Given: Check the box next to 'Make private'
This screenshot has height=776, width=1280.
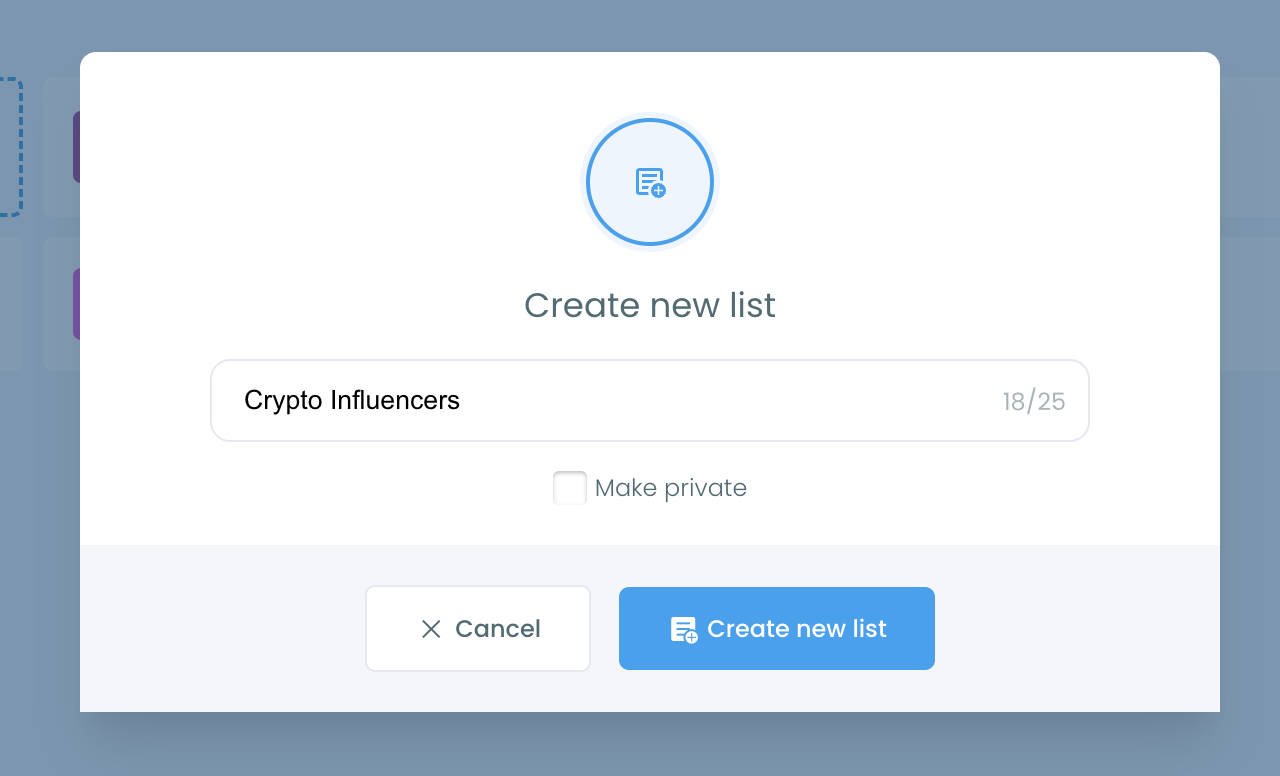Looking at the screenshot, I should pos(569,488).
